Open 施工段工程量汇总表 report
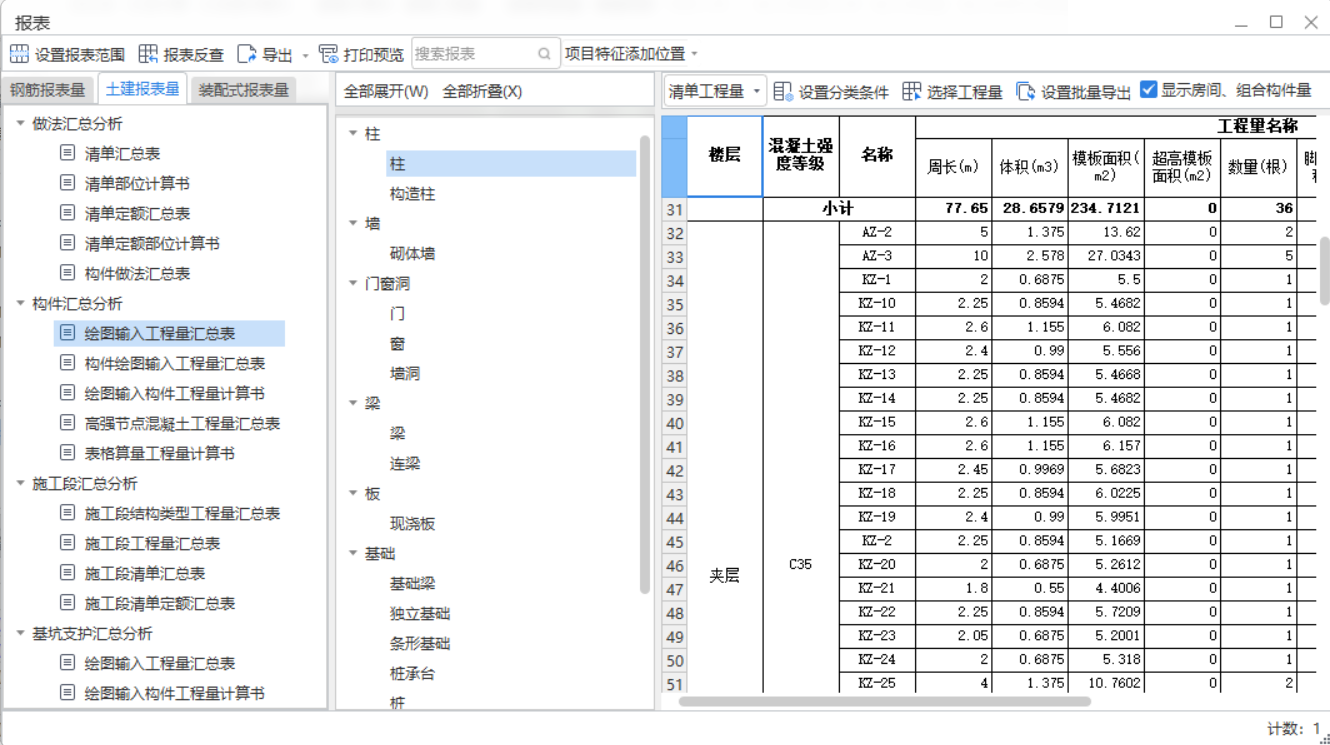 tap(152, 543)
